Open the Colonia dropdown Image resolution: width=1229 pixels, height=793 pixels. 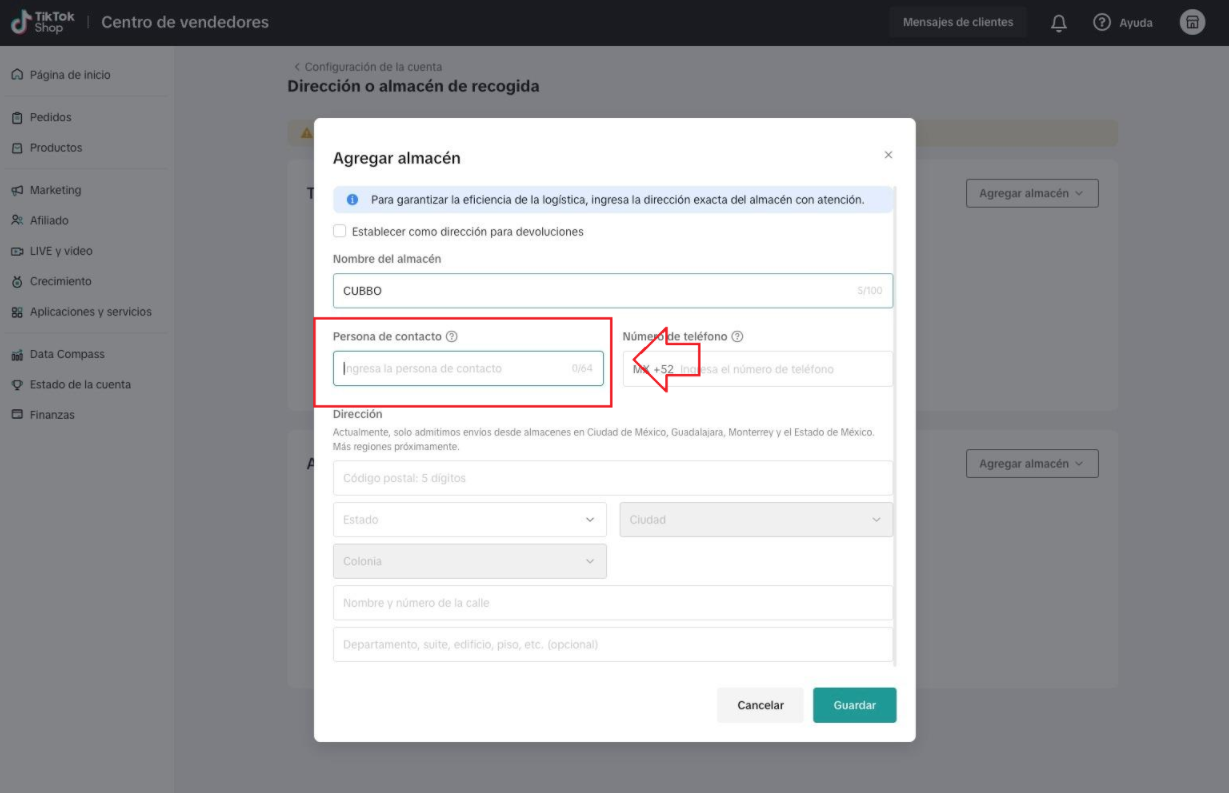click(x=469, y=561)
